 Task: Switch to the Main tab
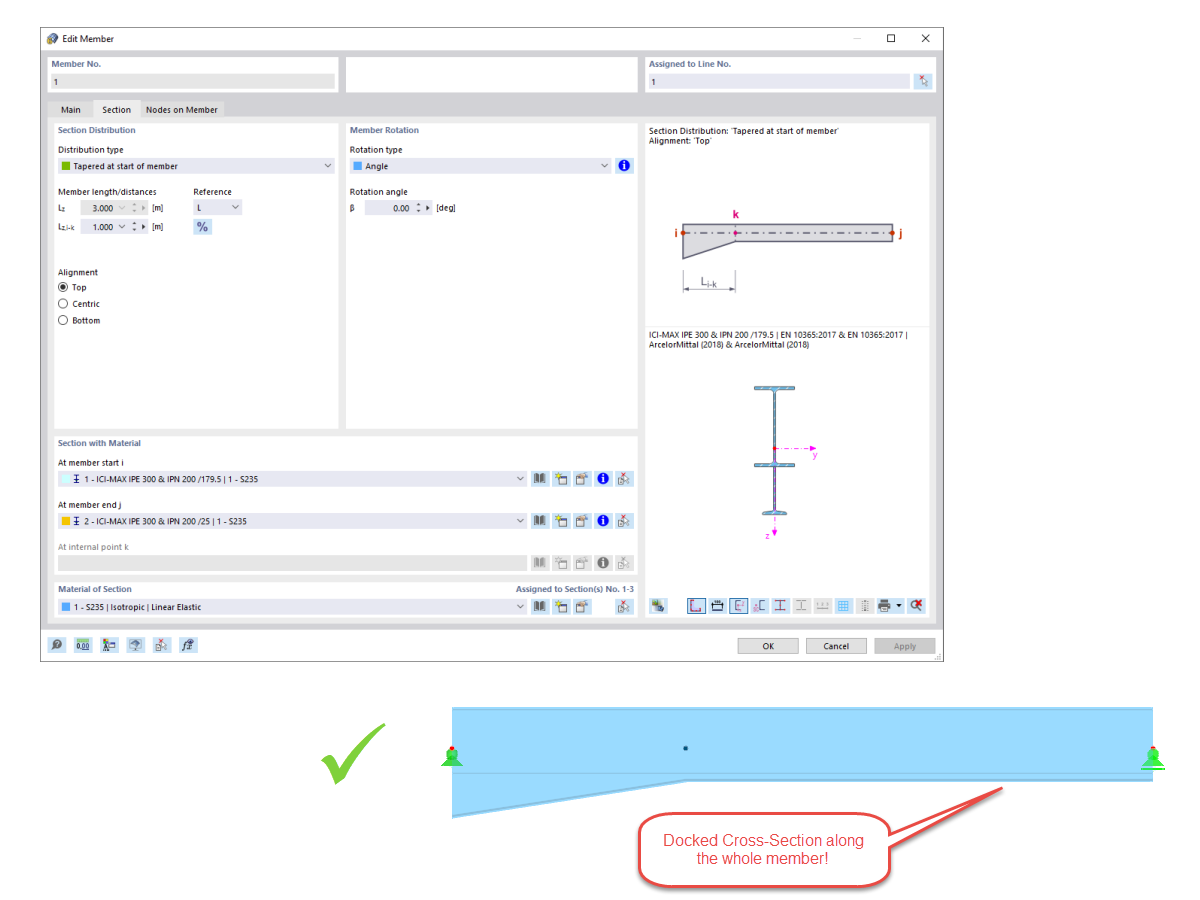coord(70,110)
